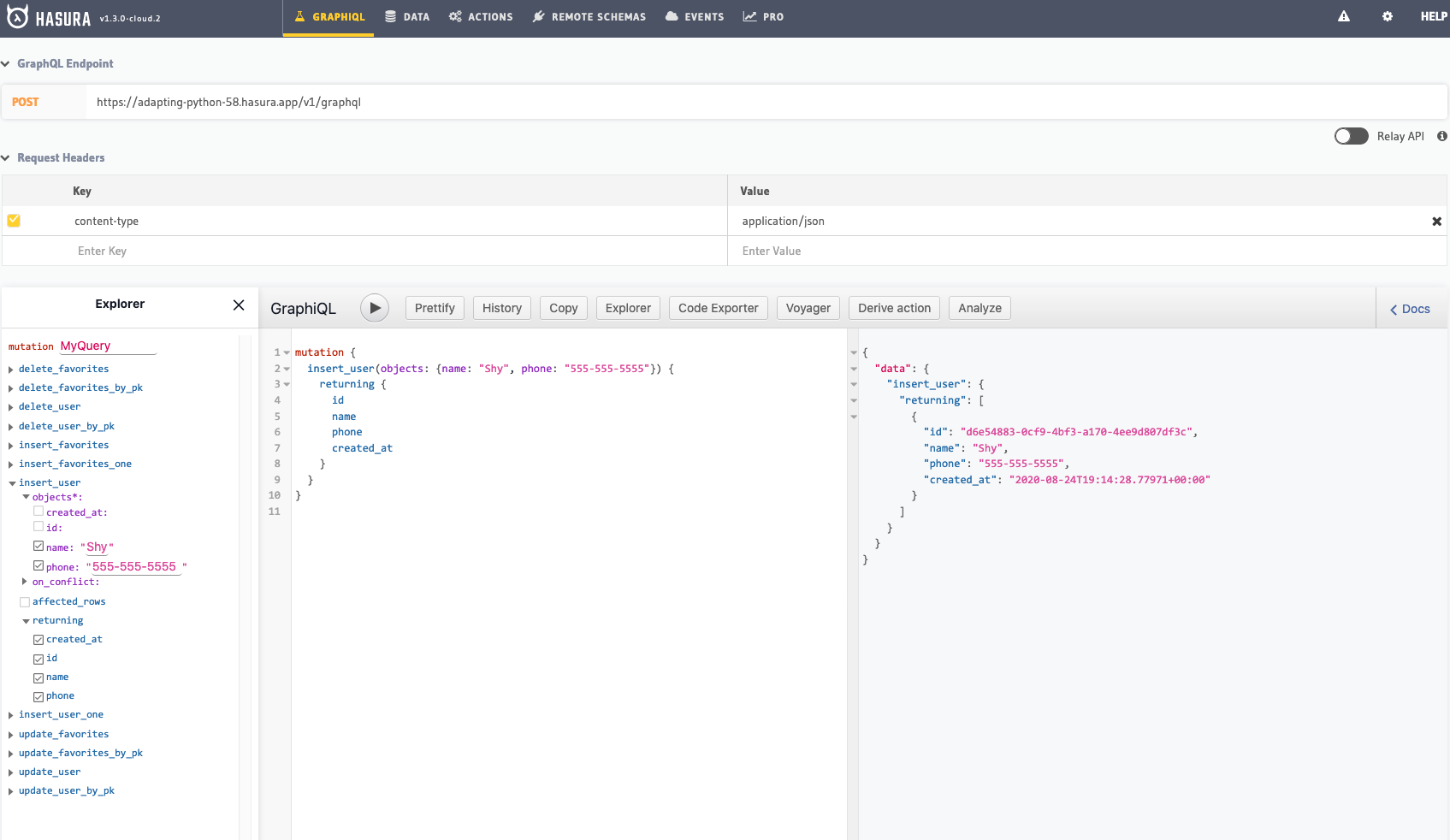Open the Remote Schemas tab
The height and width of the screenshot is (840, 1450).
(589, 17)
